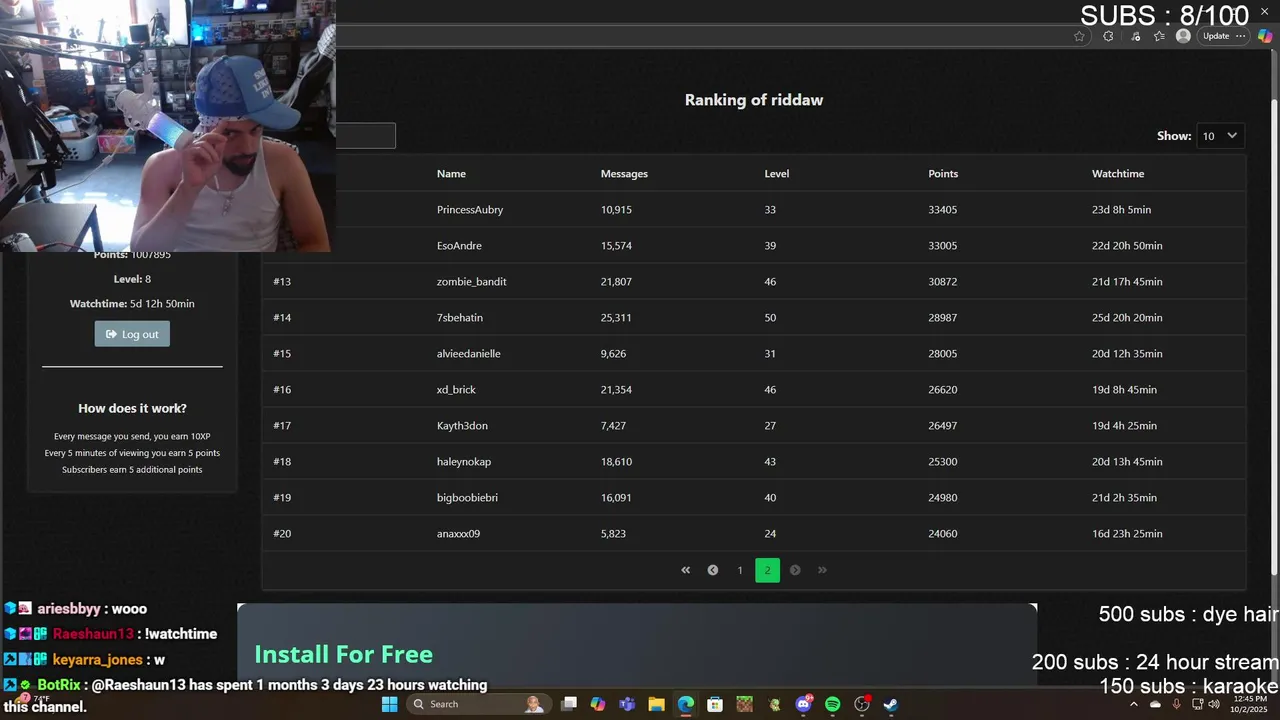Click the Update browser menu button
Viewport: 1280px width, 720px height.
1224,36
